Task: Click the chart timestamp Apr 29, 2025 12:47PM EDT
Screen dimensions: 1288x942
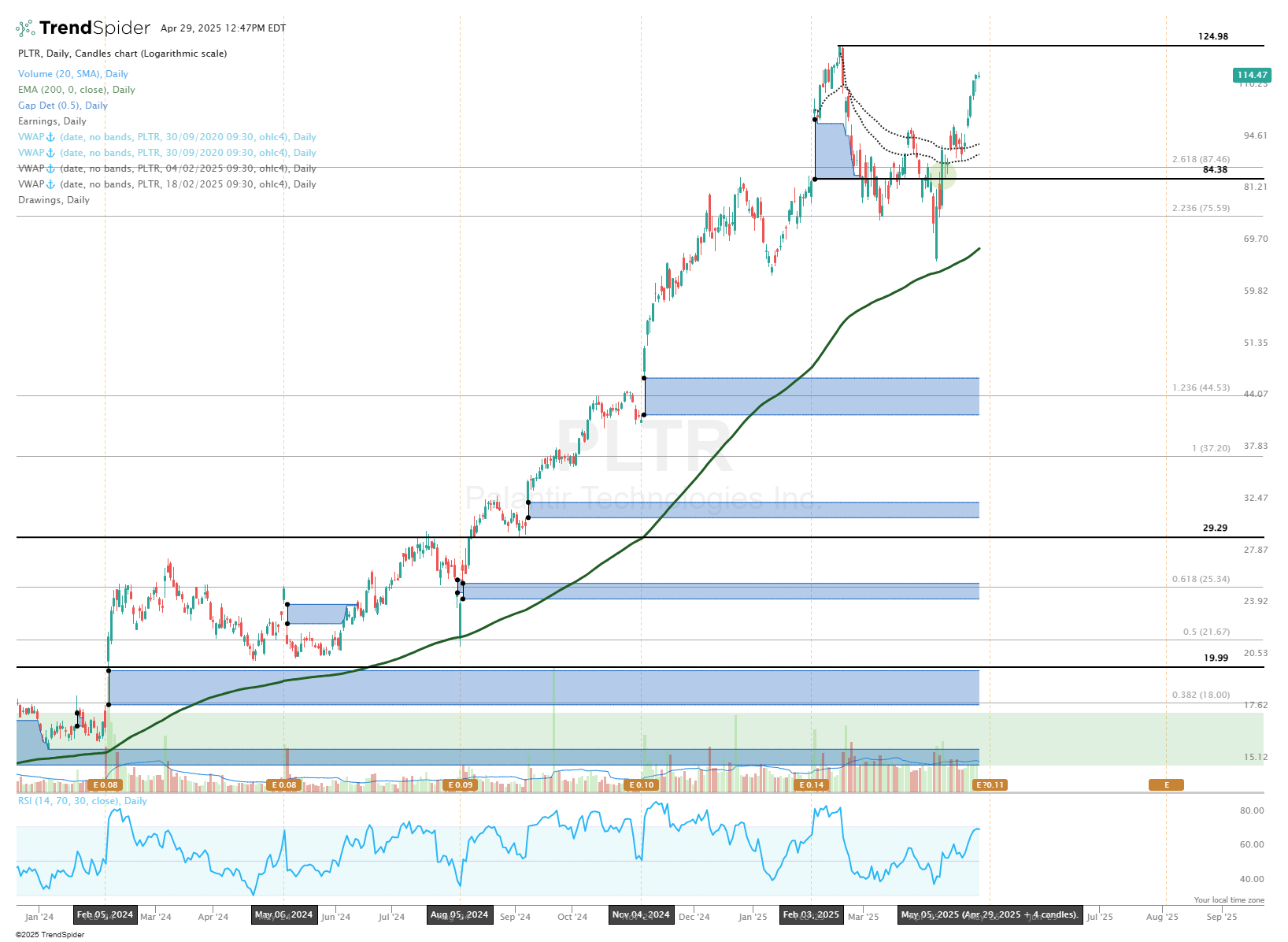Action: click(224, 28)
